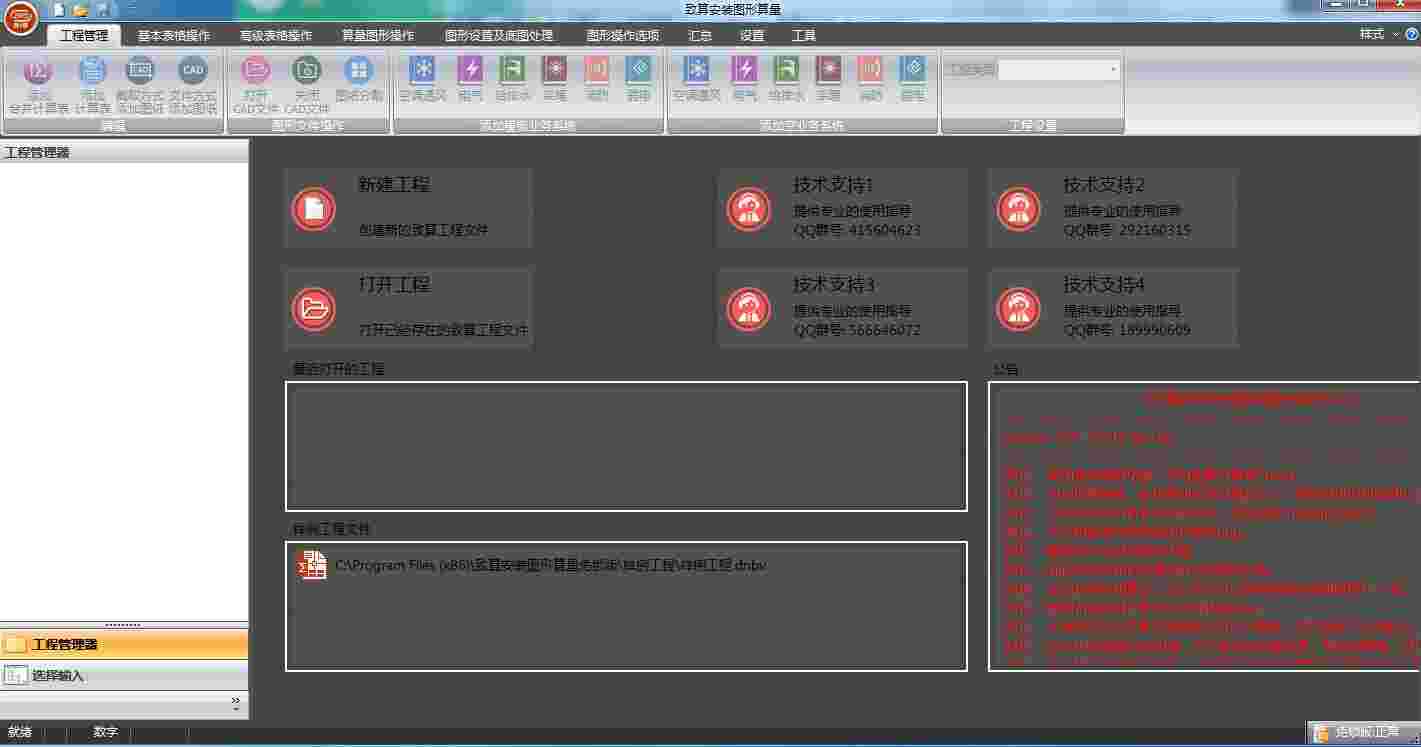Switch to the 汇总 ribbon tab
Image resolution: width=1421 pixels, height=747 pixels.
(697, 34)
